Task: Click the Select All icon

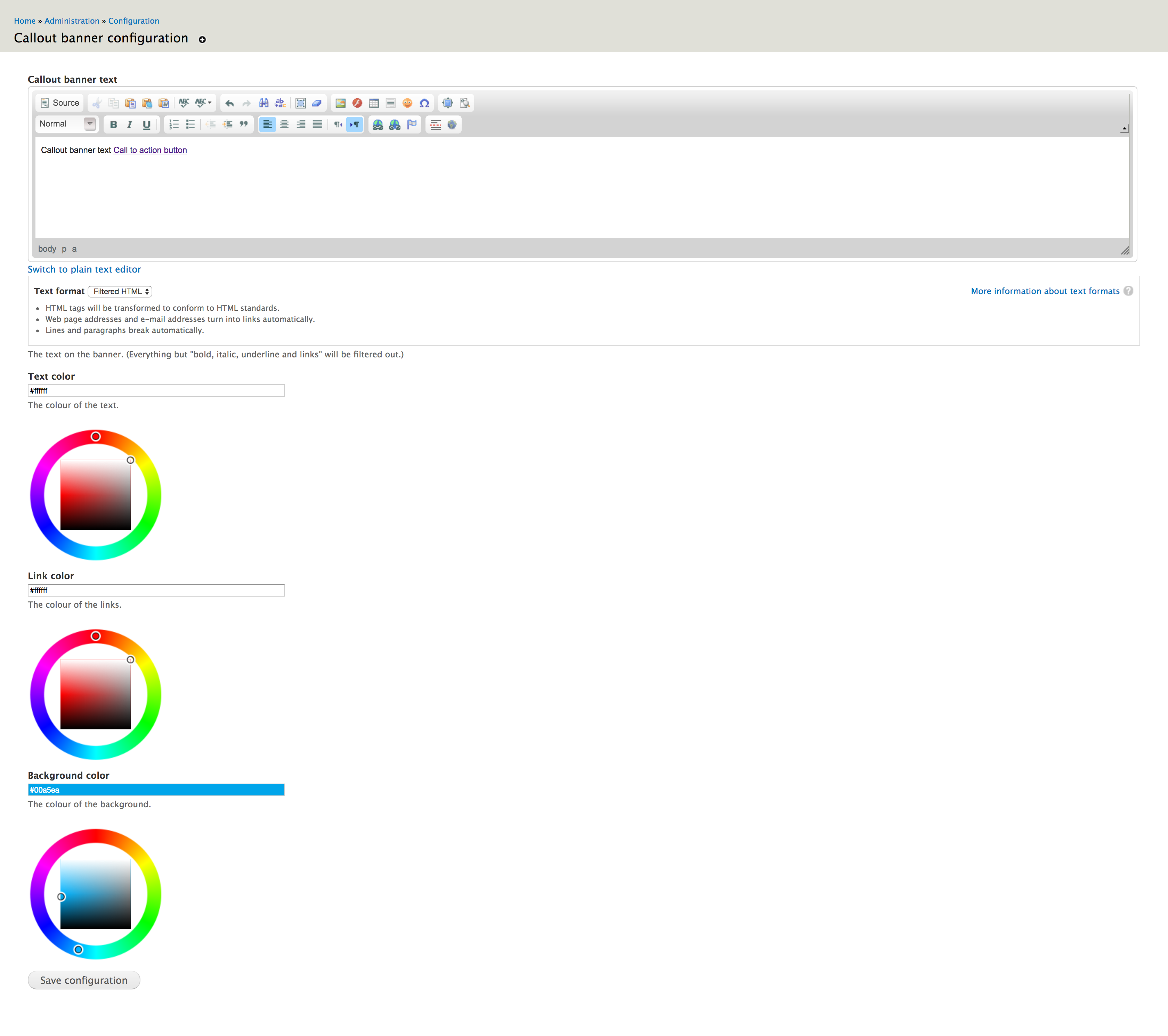Action: pos(301,103)
